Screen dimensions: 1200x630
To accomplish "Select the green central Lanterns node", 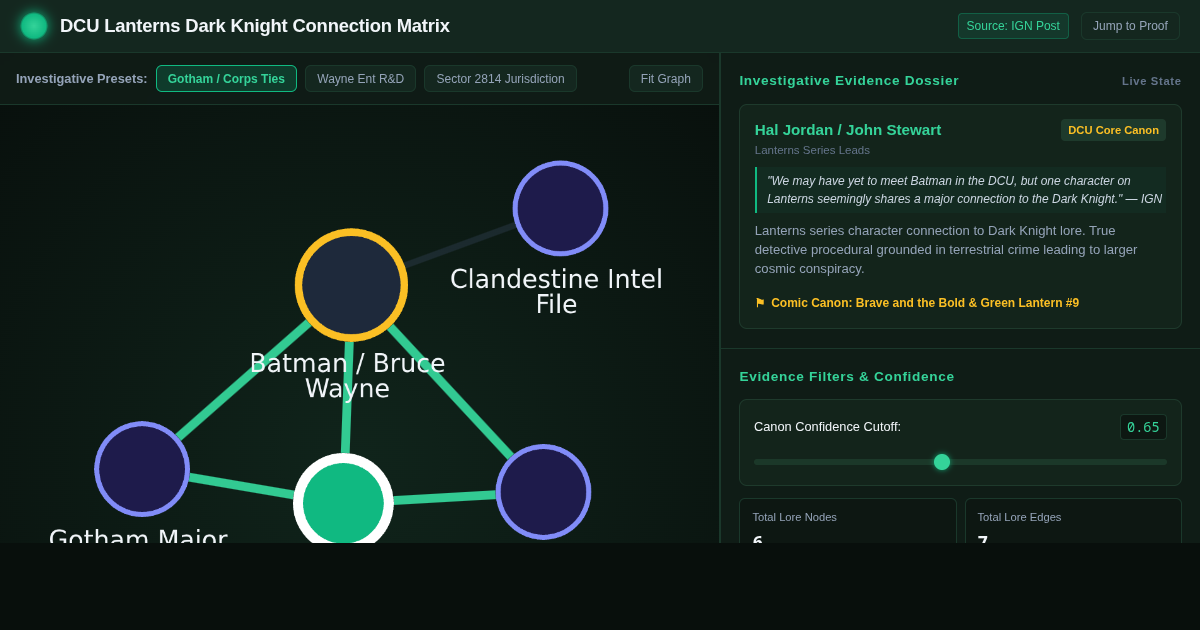I will (x=343, y=503).
